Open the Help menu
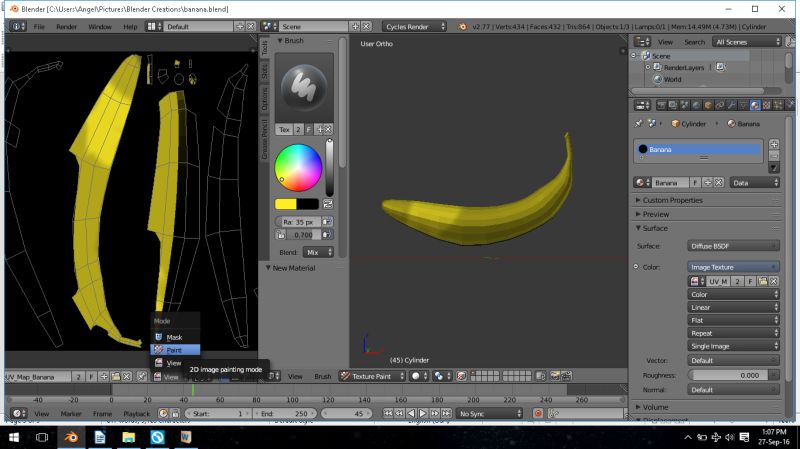 pyautogui.click(x=130, y=27)
